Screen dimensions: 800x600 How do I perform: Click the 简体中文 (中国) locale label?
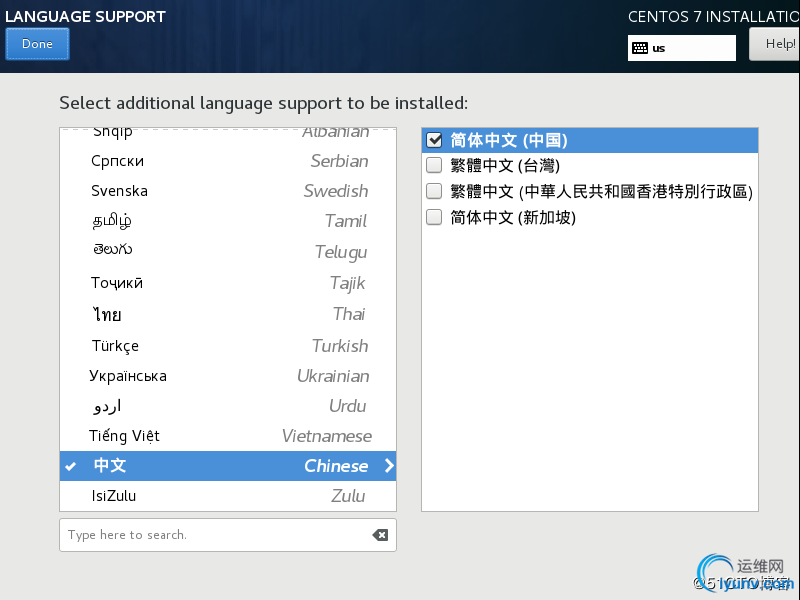tap(509, 140)
